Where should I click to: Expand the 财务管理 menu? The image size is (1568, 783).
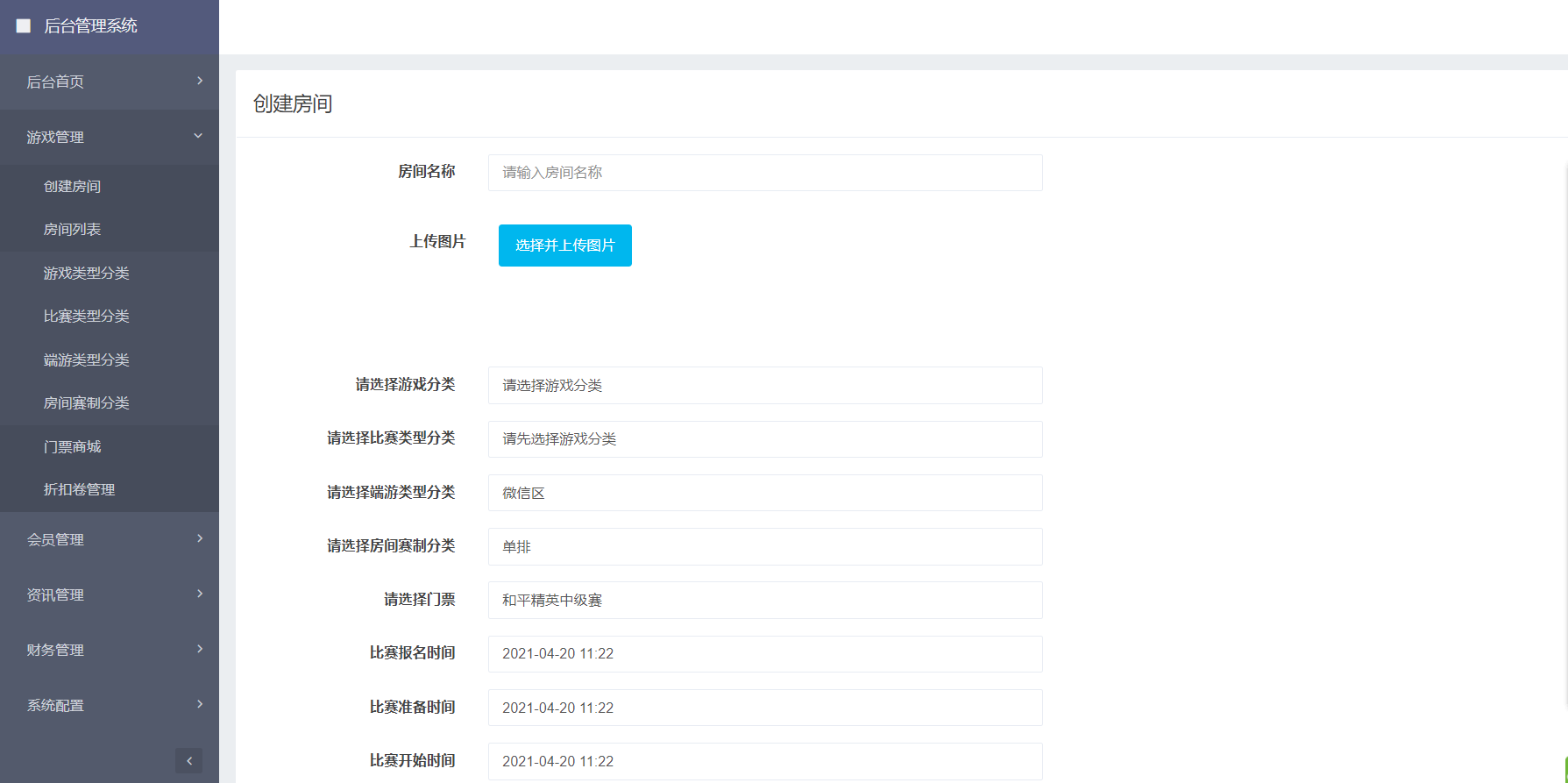(200, 649)
